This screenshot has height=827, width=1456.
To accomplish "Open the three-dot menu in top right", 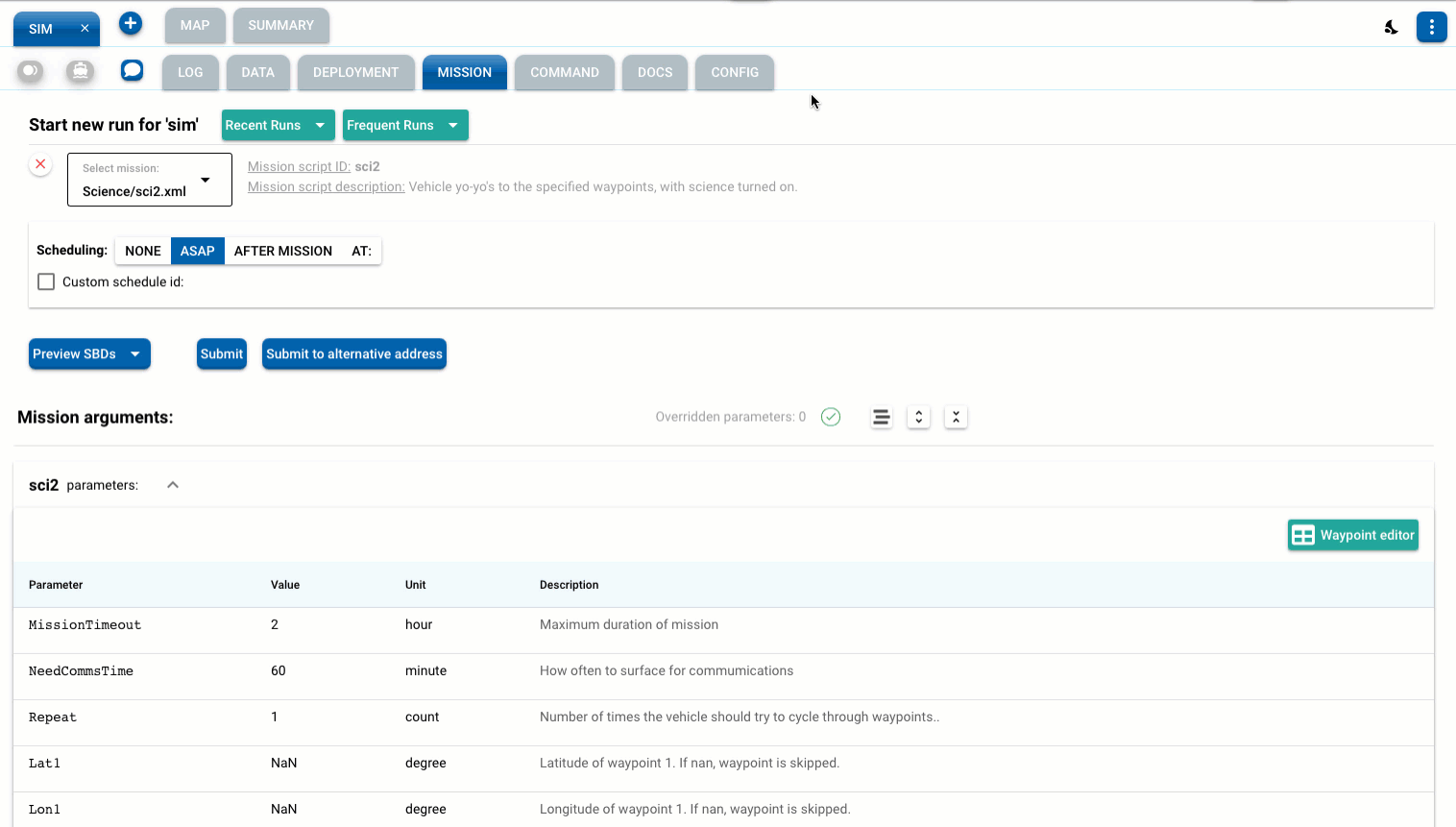I will pos(1431,27).
